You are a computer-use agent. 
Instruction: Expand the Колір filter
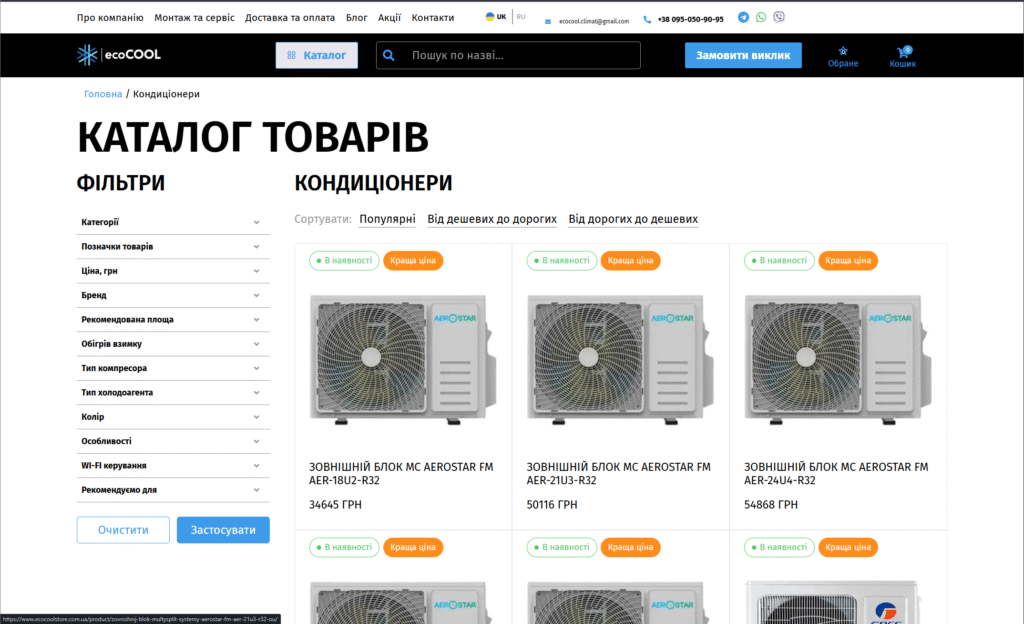point(173,417)
